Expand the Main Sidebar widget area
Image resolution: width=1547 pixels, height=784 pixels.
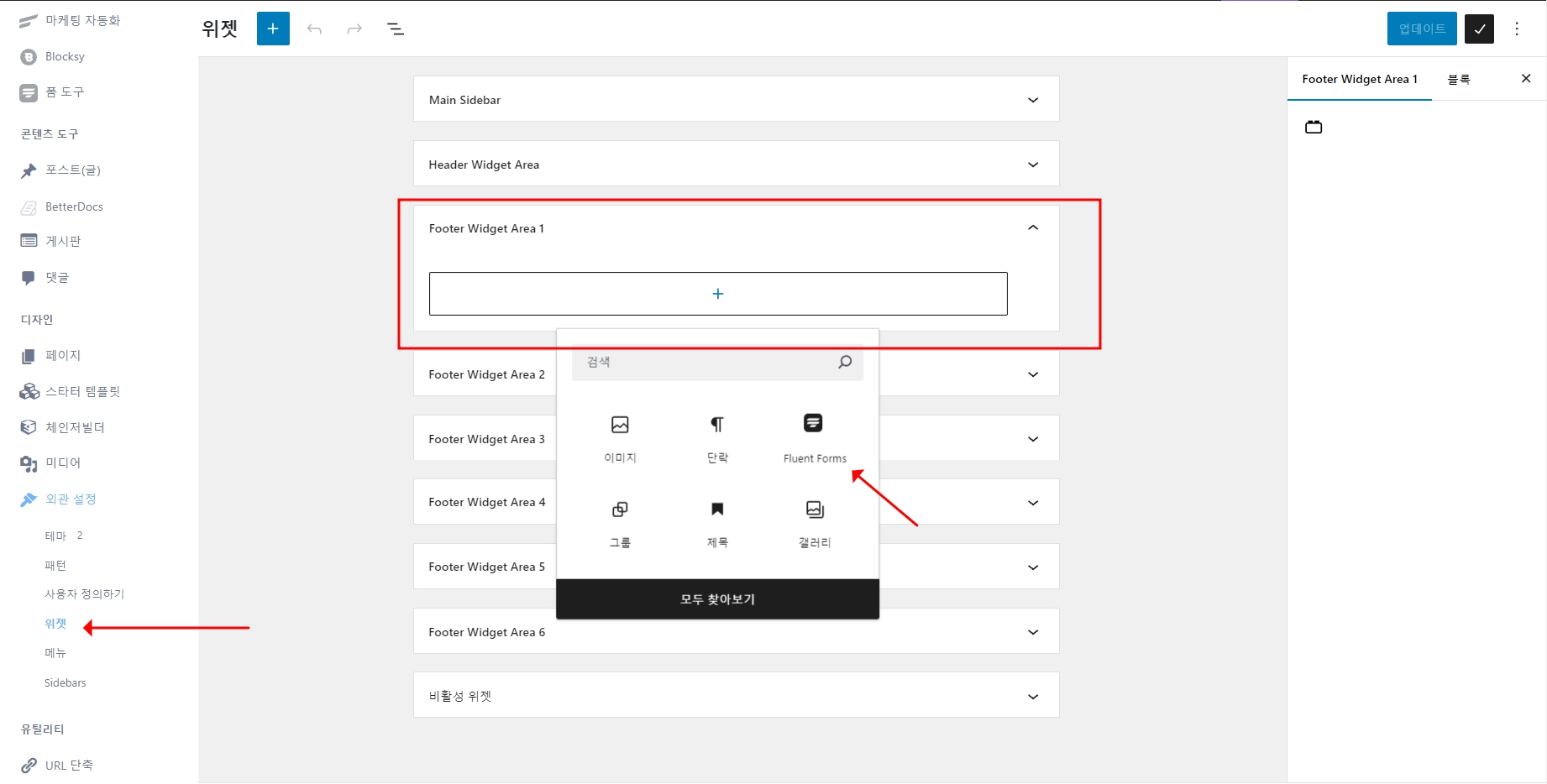(736, 99)
